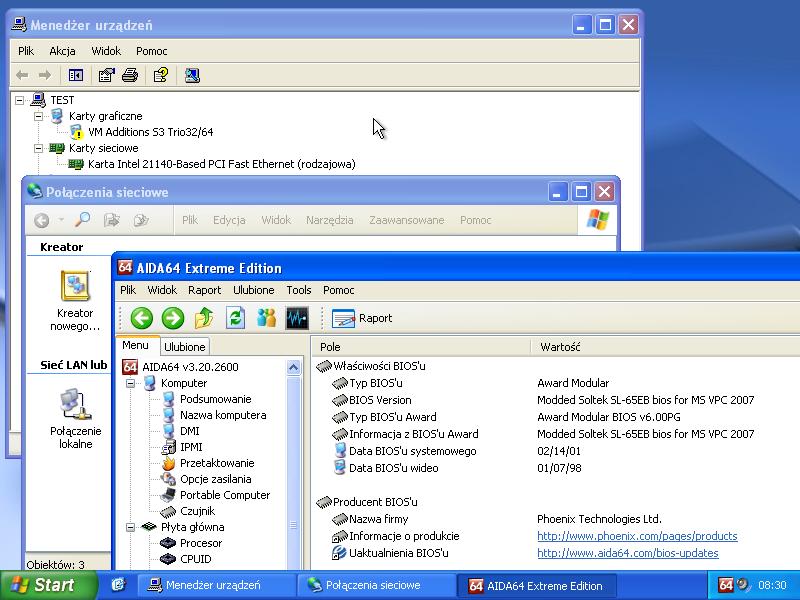This screenshot has width=800, height=600.
Task: Click AIDA64 users/manage toolbar icon
Action: point(266,318)
